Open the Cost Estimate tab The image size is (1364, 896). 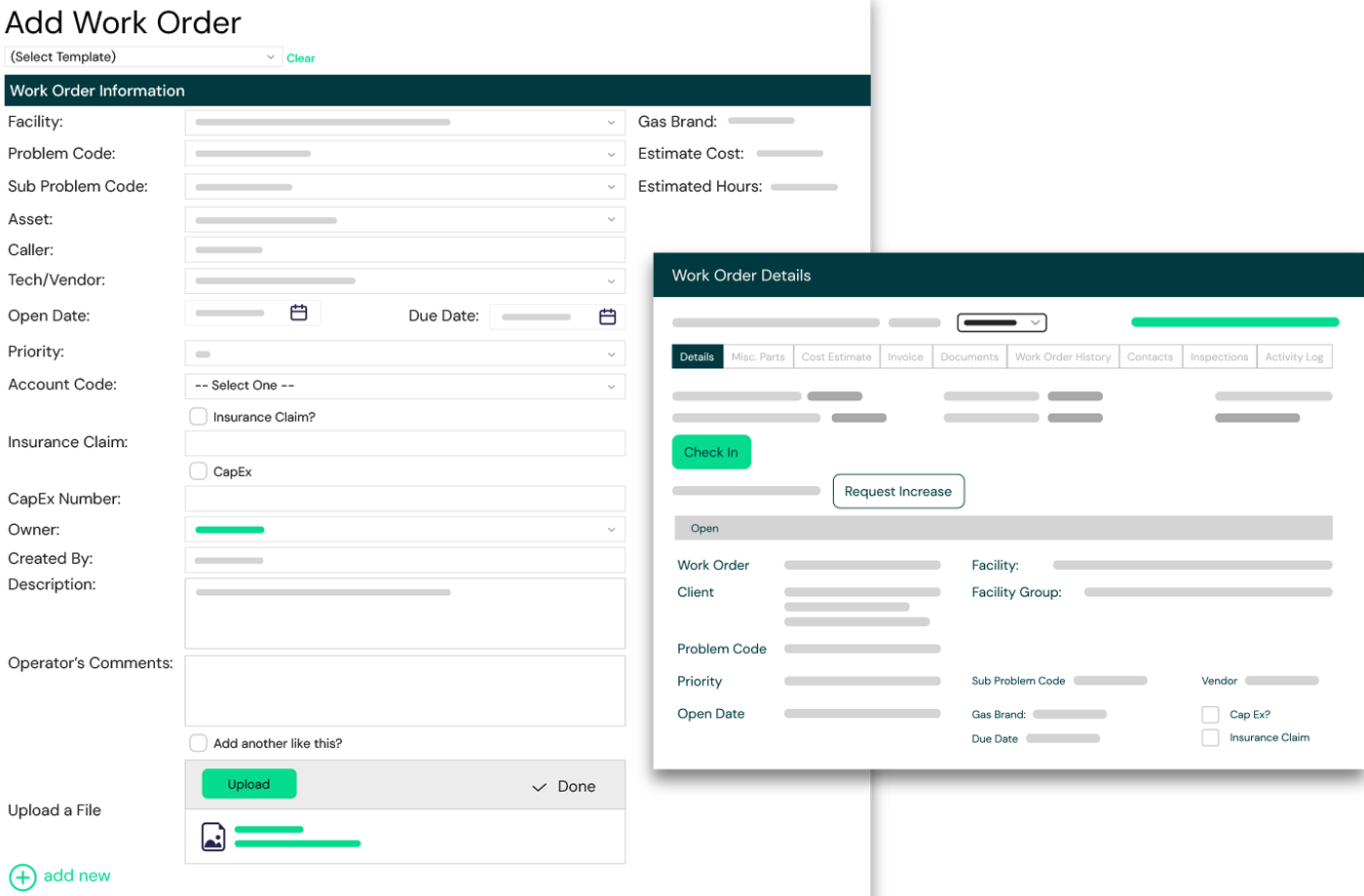pos(837,357)
